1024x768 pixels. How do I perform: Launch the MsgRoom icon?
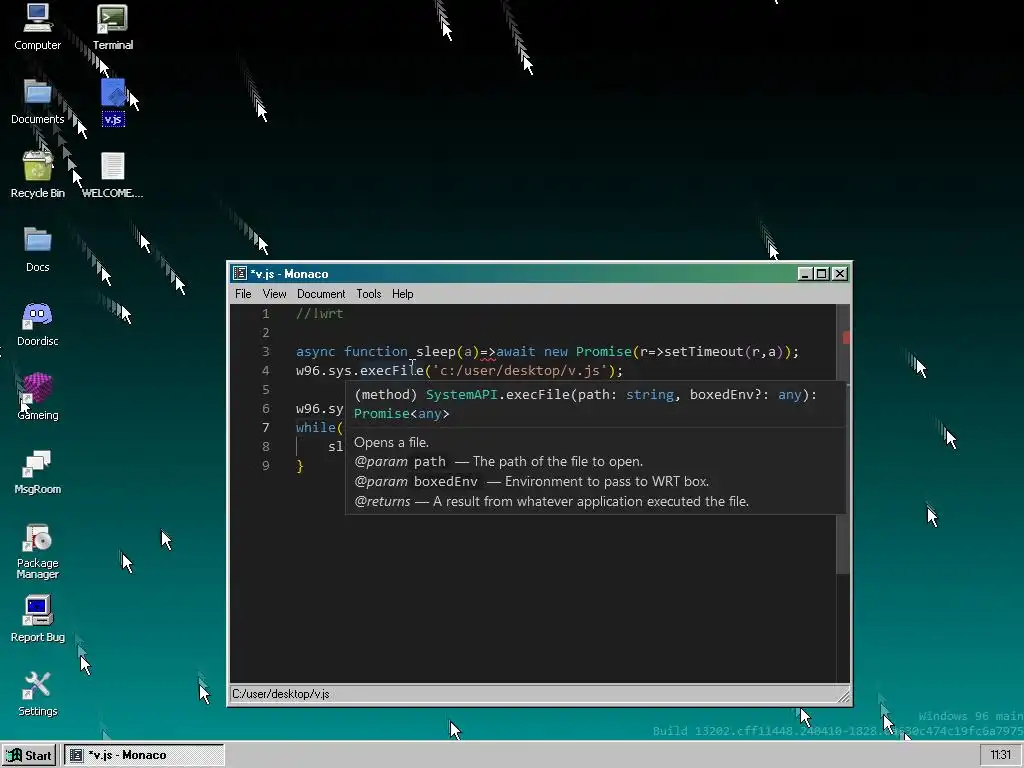(x=37, y=471)
